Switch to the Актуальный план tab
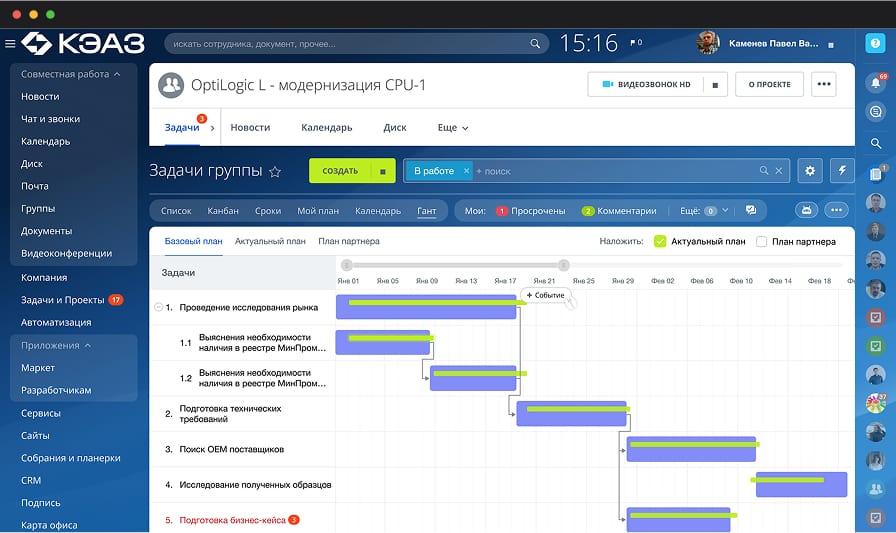 click(270, 241)
